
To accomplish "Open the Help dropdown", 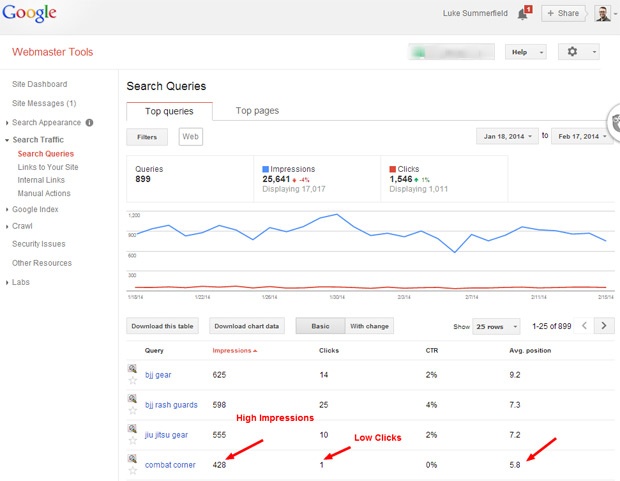I will click(x=525, y=52).
